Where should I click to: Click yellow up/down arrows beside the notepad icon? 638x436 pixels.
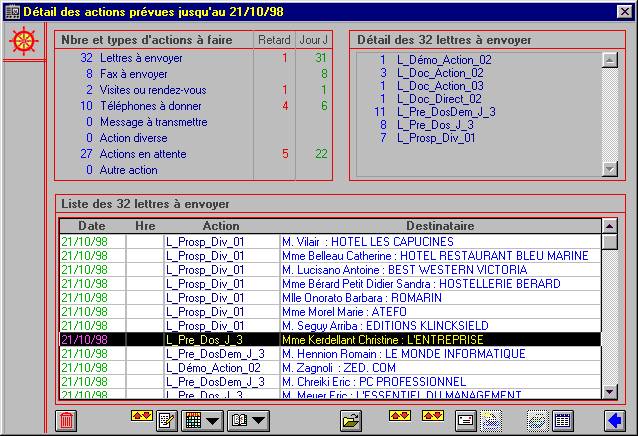[142, 416]
